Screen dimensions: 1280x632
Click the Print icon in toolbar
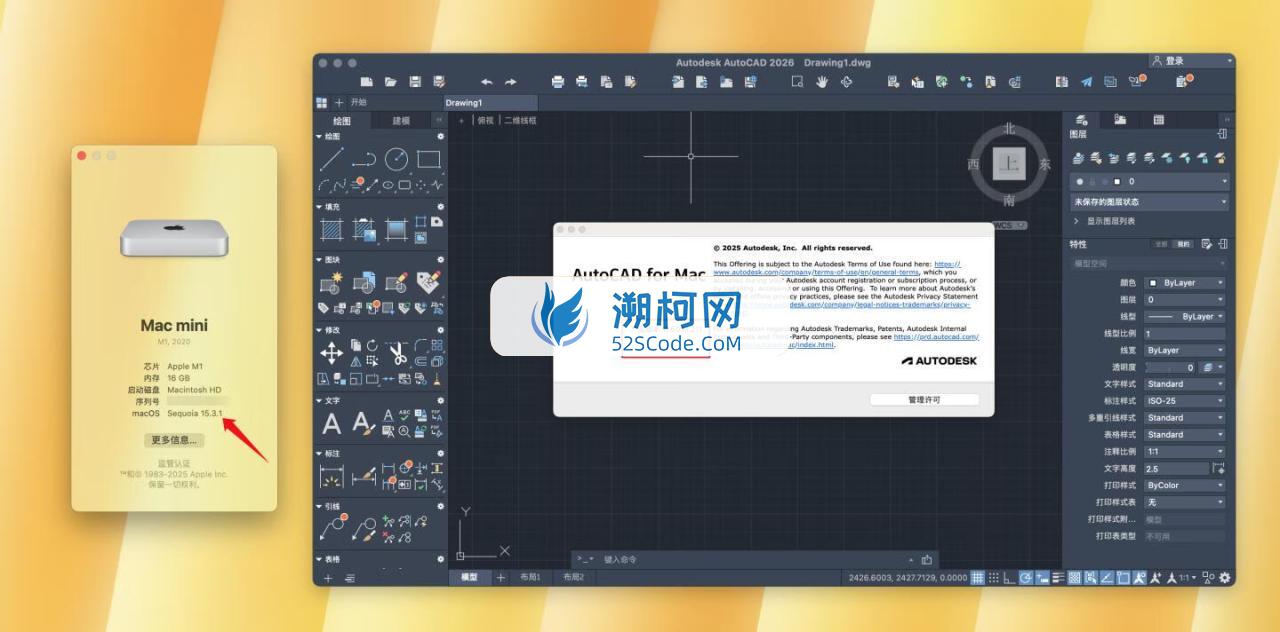click(x=558, y=81)
